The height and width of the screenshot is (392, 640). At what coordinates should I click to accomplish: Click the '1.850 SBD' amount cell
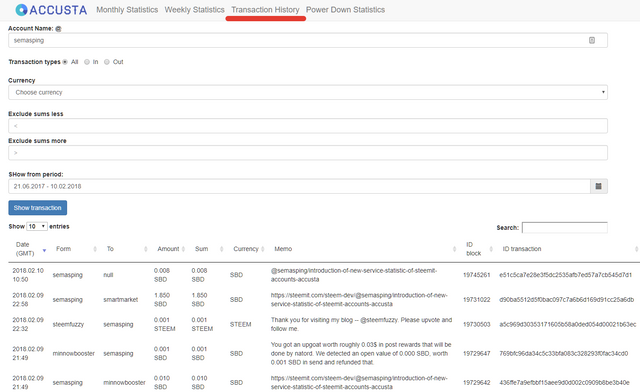coord(162,300)
